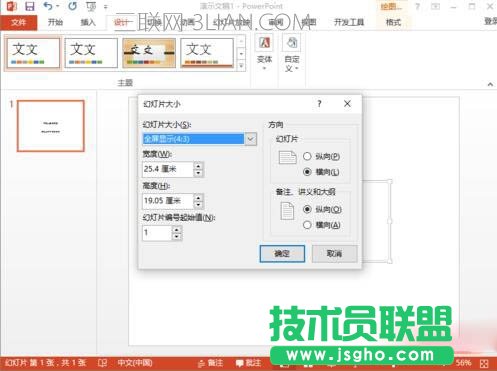Increase slide number start value up arrow

coord(177,229)
